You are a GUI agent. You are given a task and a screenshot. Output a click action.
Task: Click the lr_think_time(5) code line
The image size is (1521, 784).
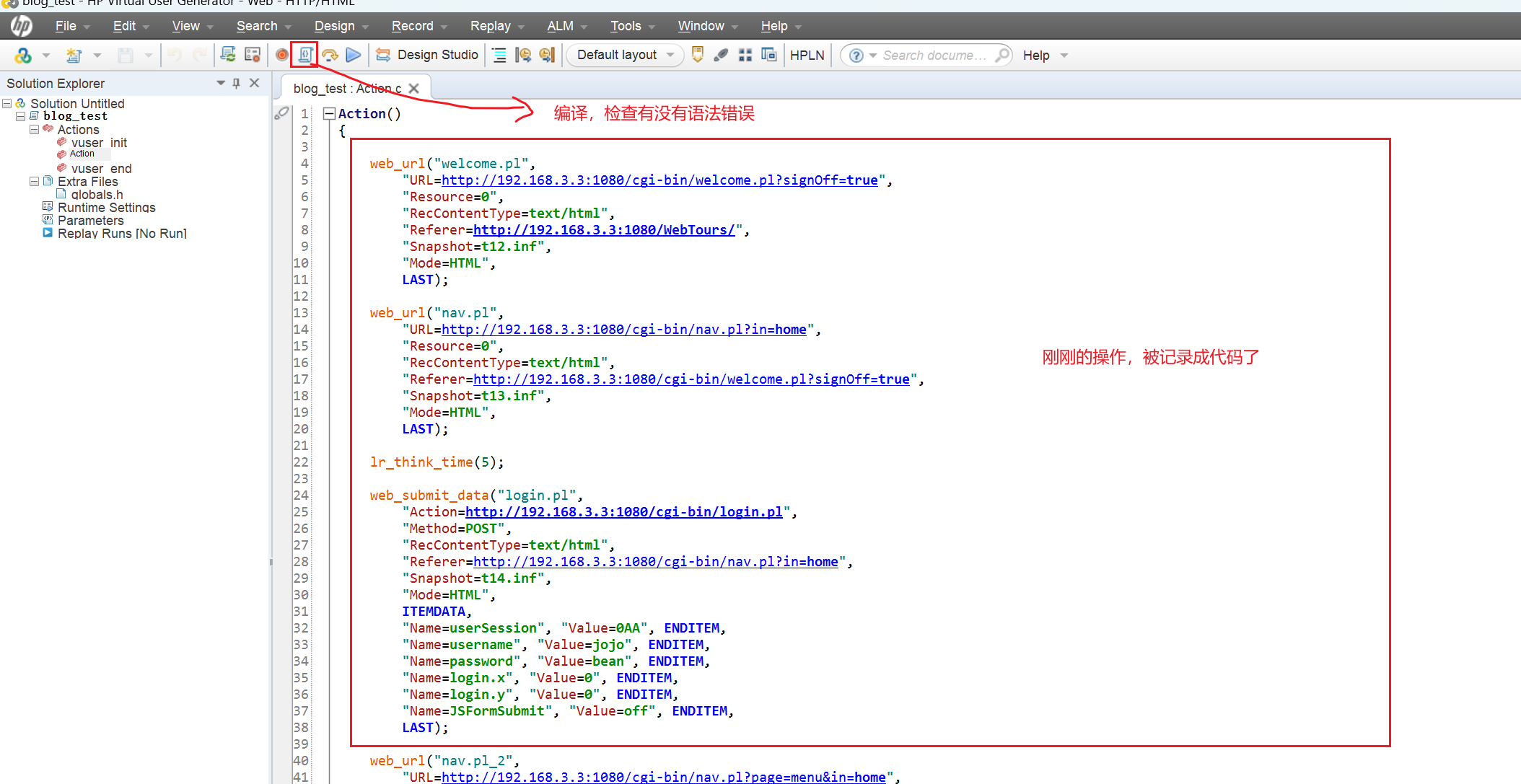click(x=437, y=462)
